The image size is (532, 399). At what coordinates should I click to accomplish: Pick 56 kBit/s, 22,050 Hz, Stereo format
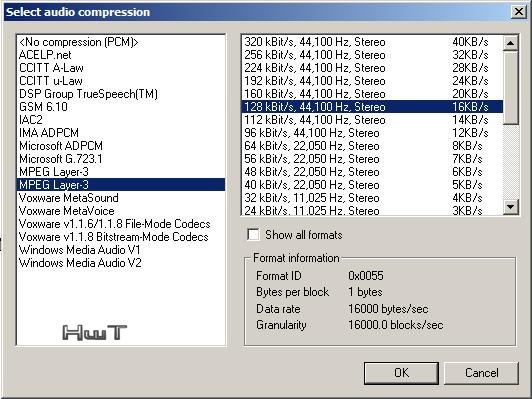(372, 159)
